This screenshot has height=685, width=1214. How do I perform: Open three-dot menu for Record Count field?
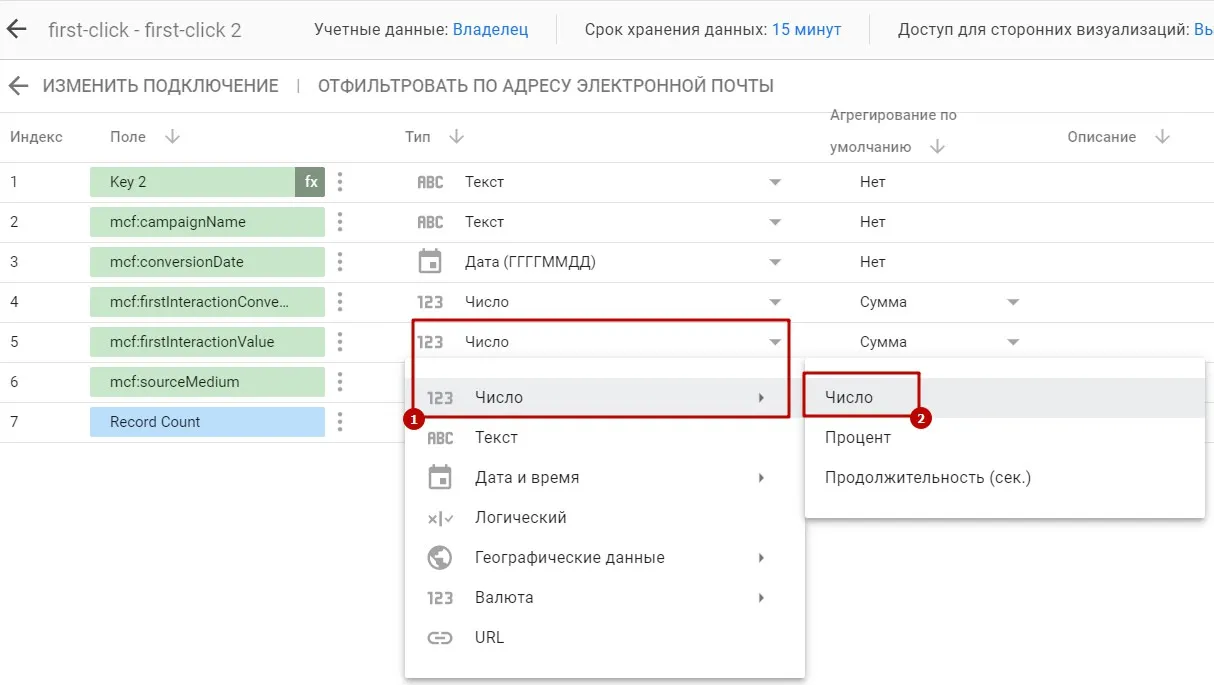coord(341,422)
